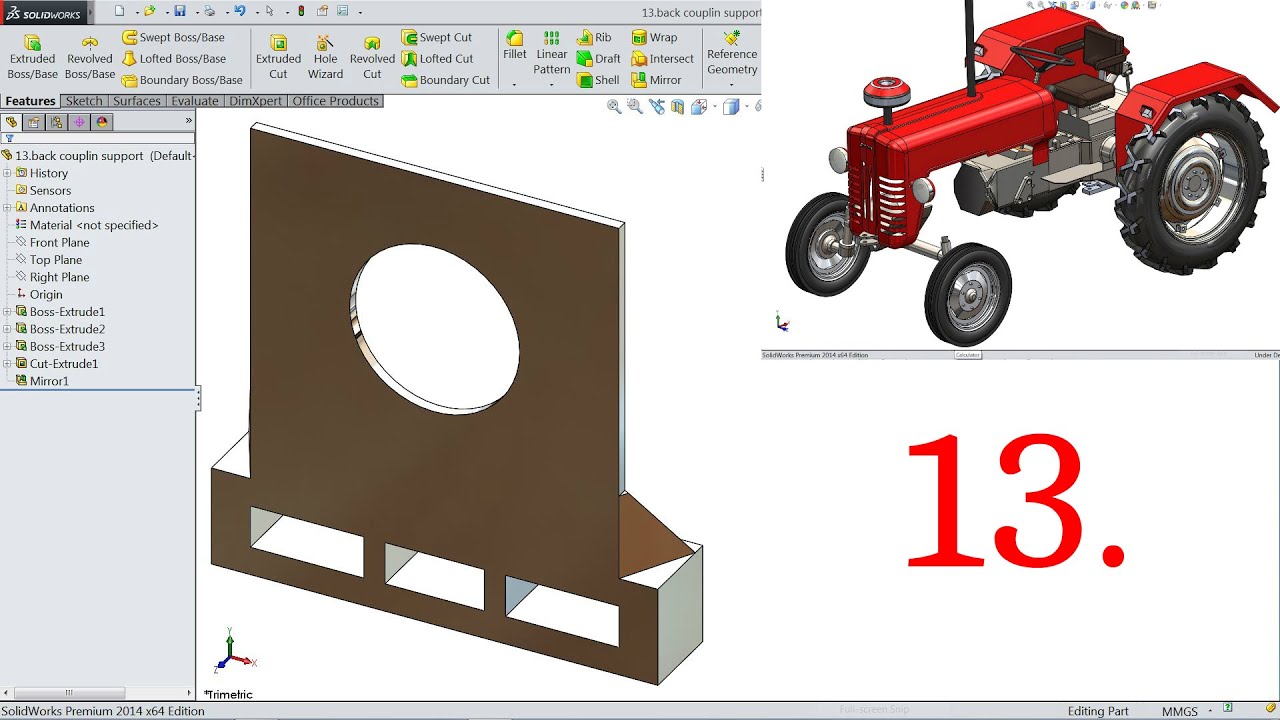
Task: Open the Fillet dropdown arrow
Action: 514,84
